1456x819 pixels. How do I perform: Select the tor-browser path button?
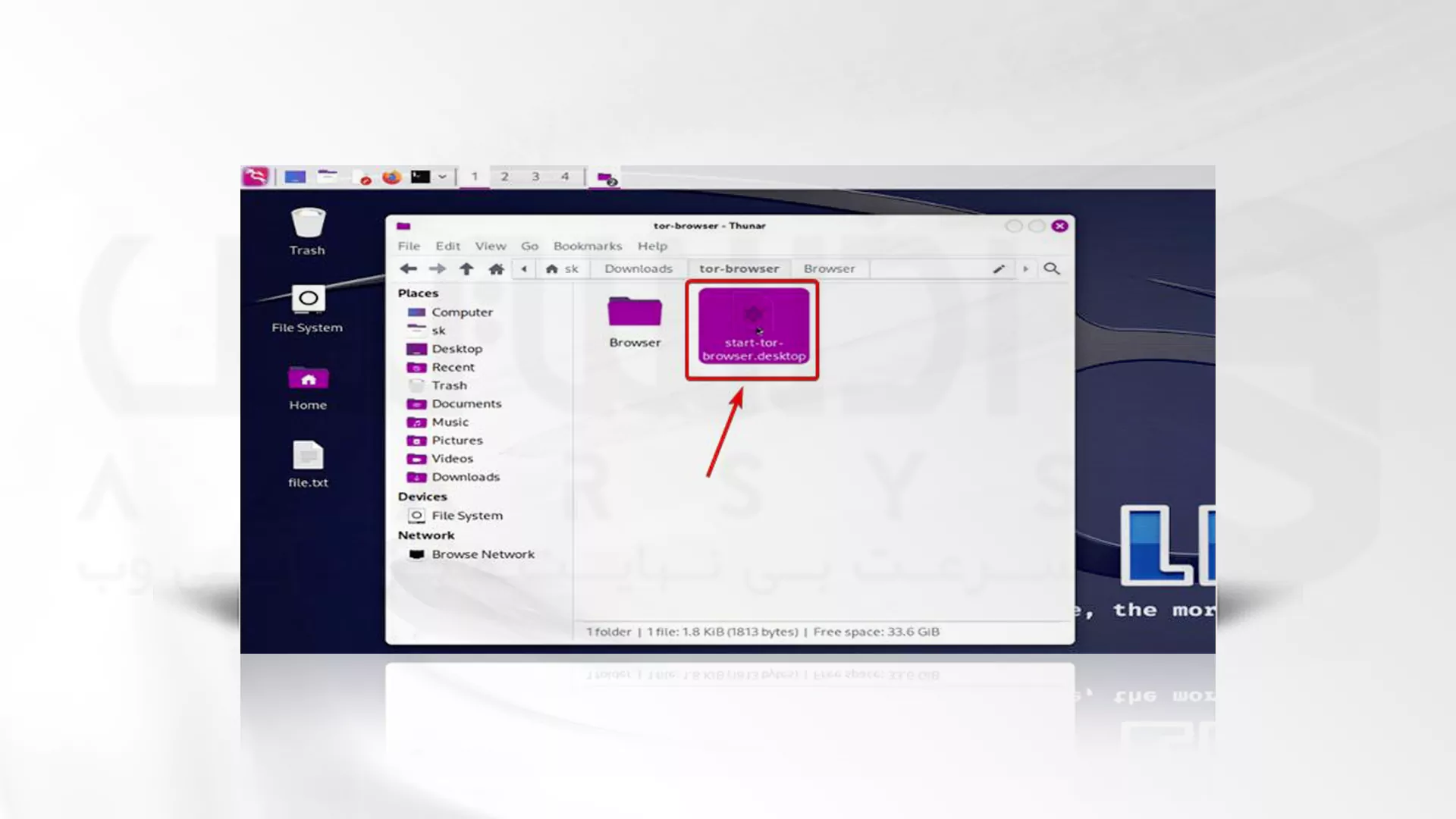739,268
